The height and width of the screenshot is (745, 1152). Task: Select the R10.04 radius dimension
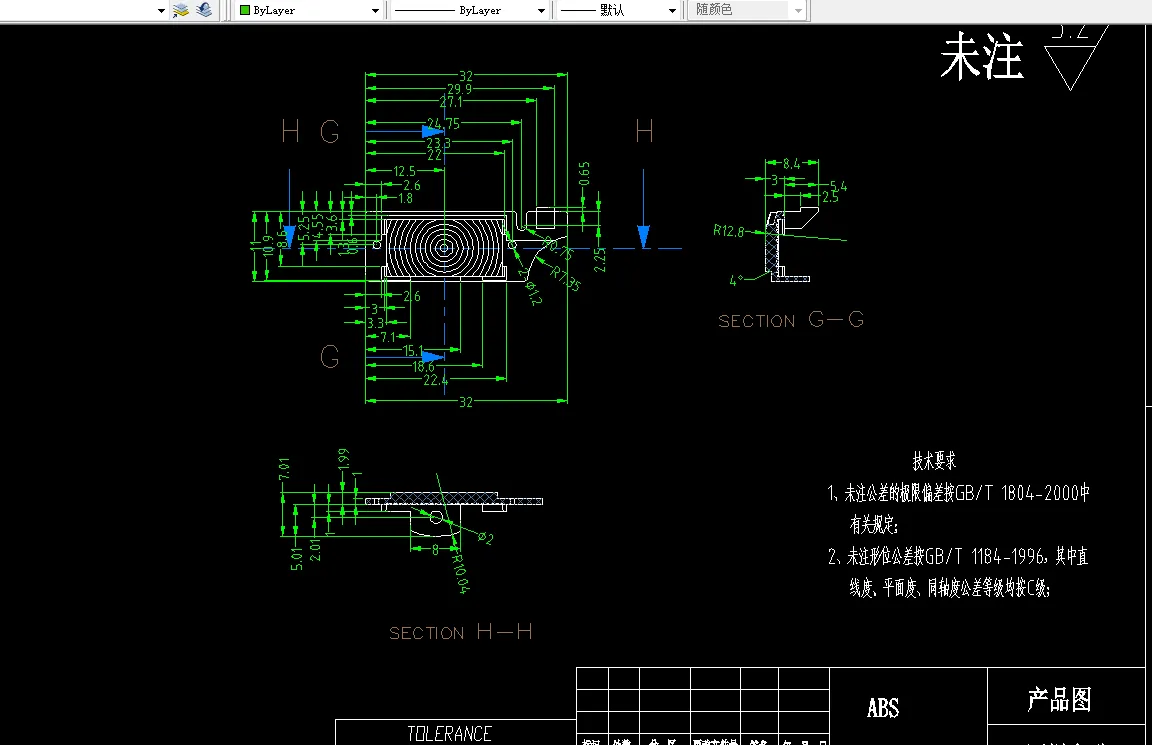click(x=460, y=574)
